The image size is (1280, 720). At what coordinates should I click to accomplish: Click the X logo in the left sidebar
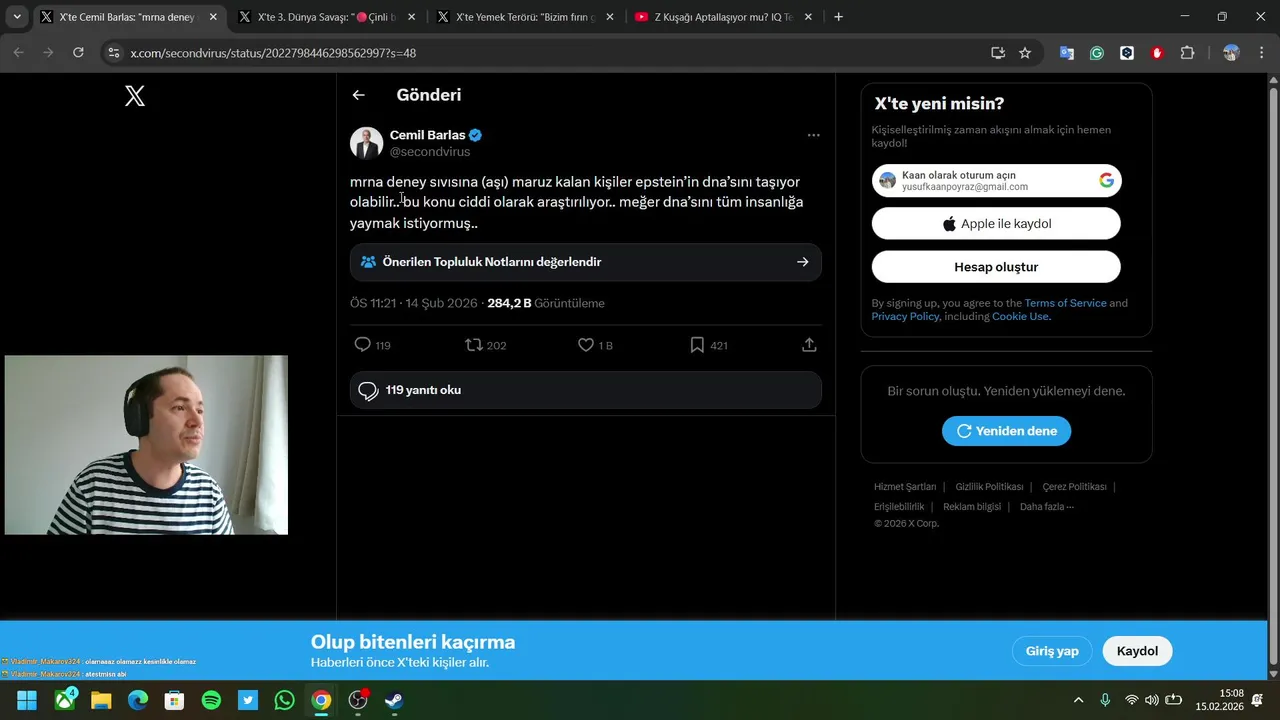[x=135, y=95]
